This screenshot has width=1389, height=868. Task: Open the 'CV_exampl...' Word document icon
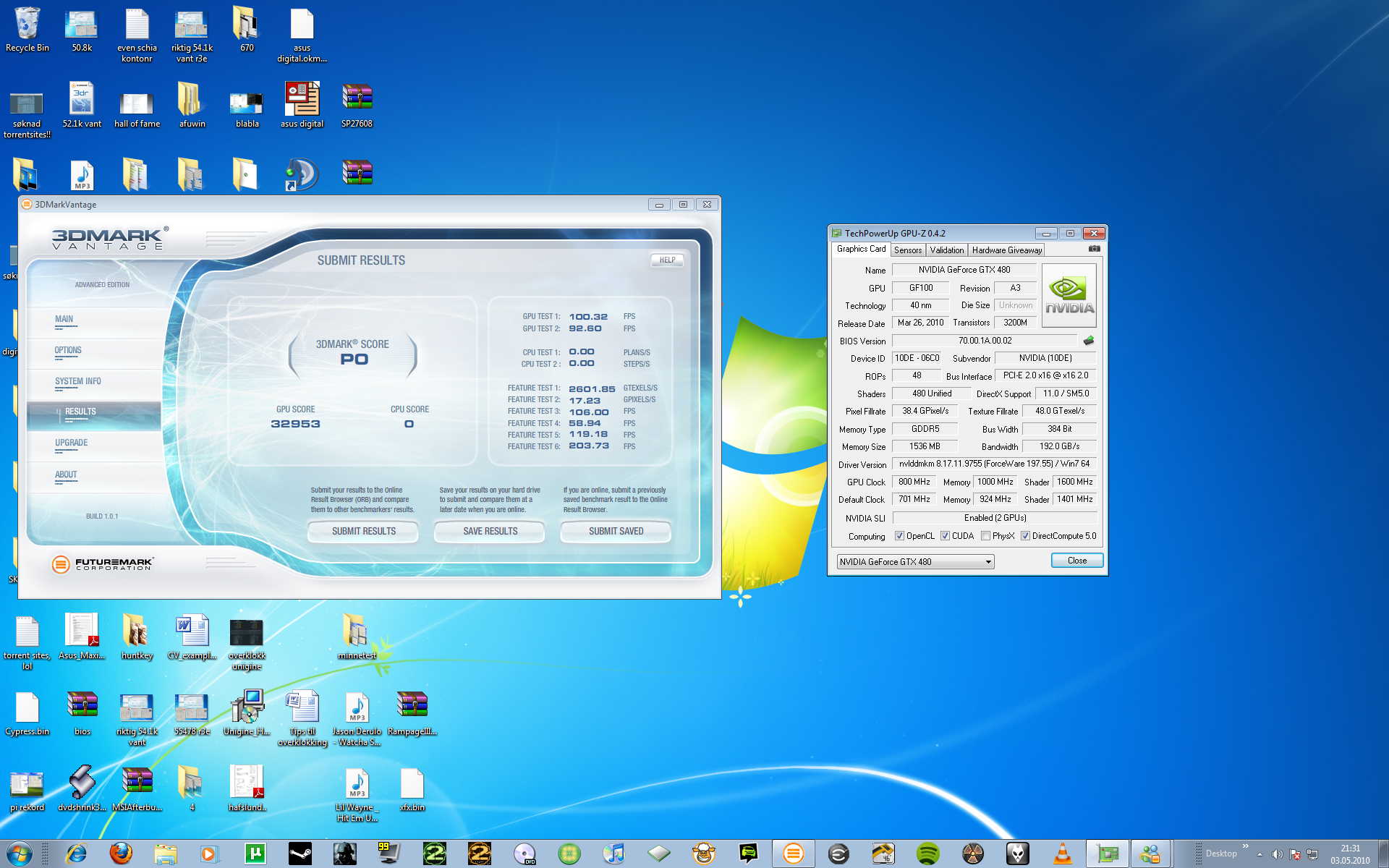pos(192,637)
